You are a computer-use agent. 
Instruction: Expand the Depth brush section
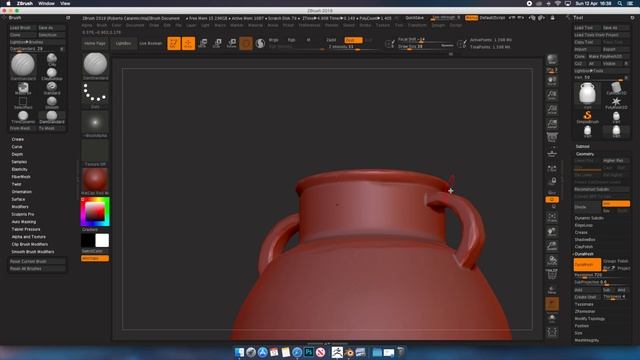(x=17, y=154)
